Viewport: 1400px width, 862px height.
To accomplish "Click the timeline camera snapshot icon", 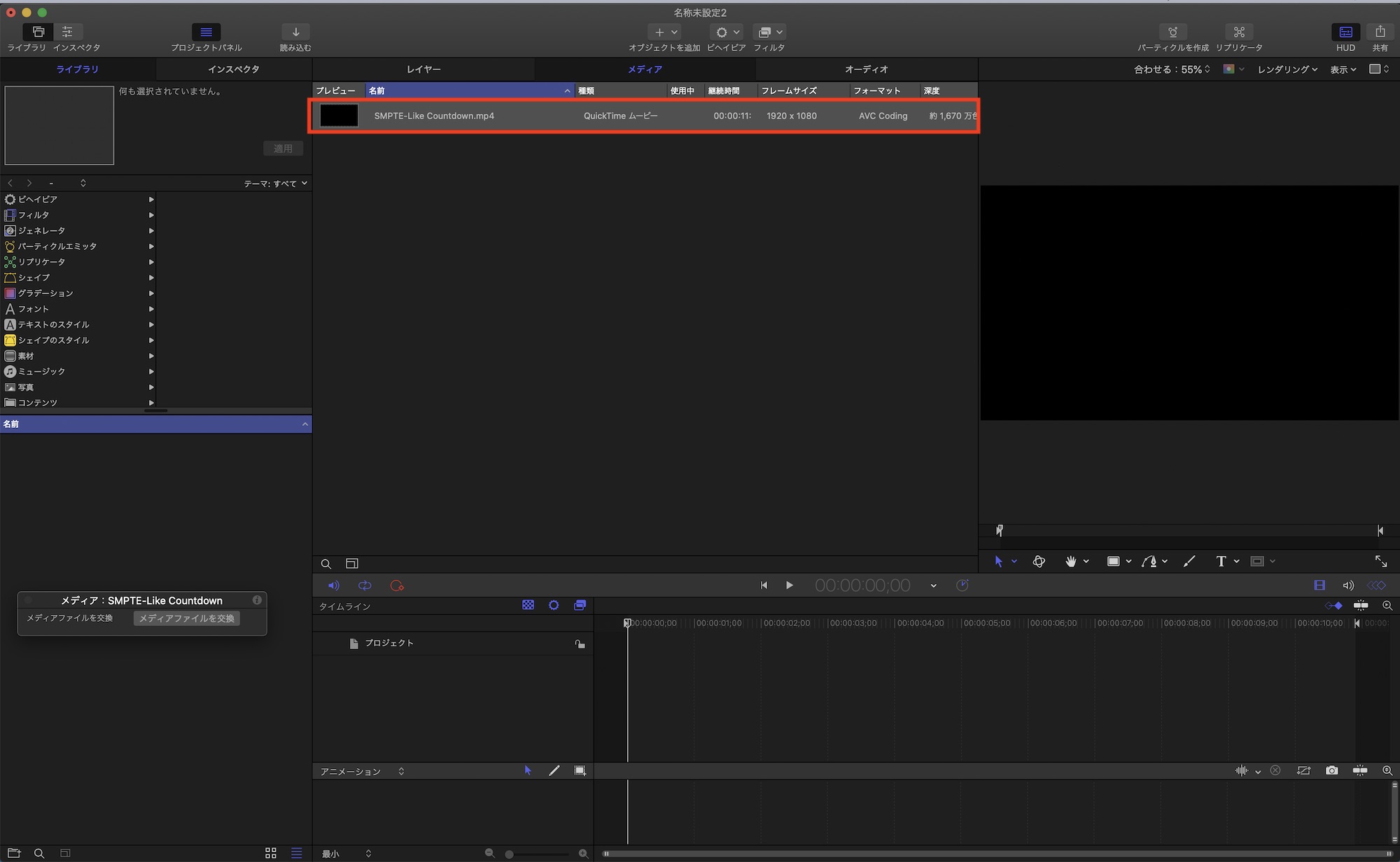I will pos(1331,770).
